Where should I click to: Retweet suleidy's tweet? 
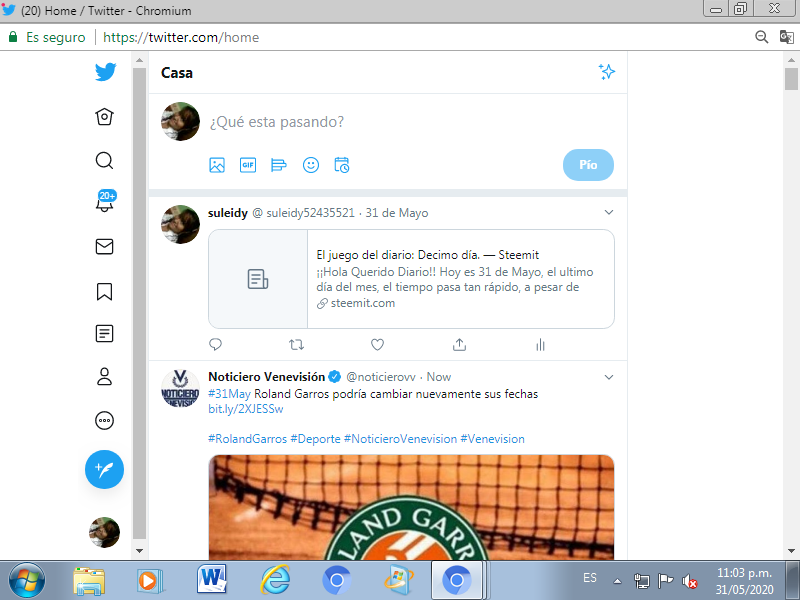[x=296, y=345]
